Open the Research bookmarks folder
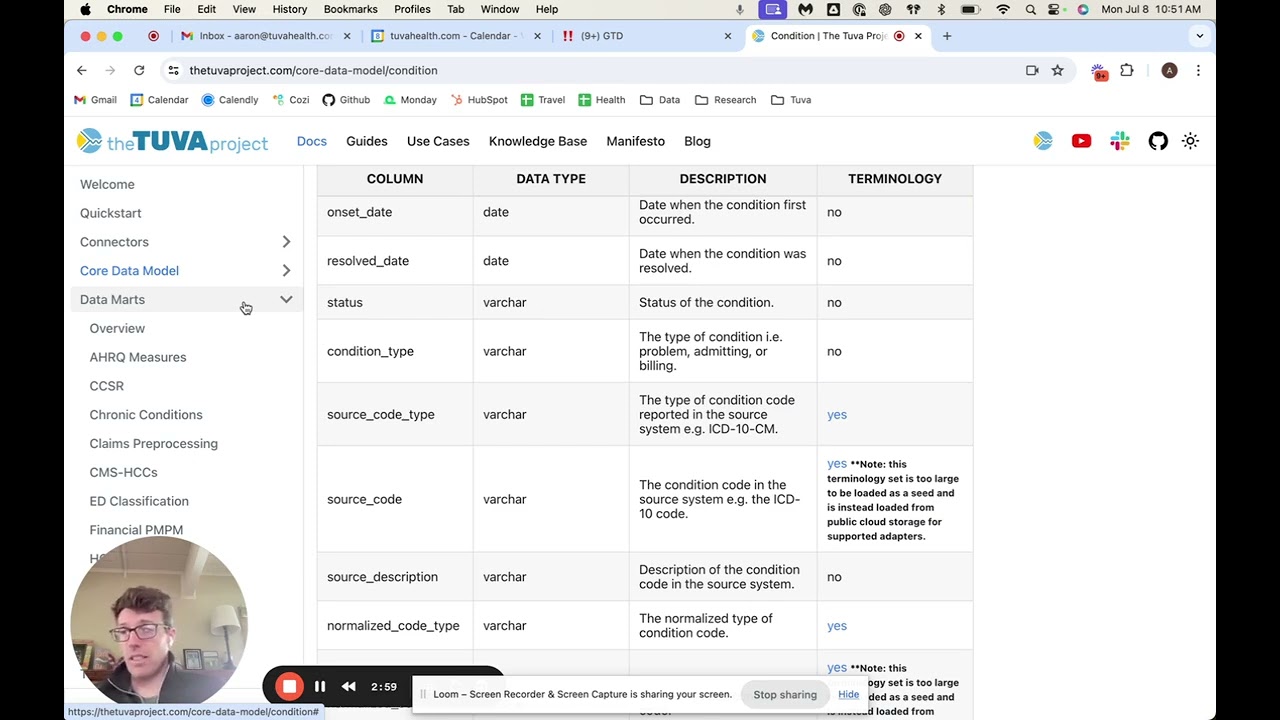 (x=726, y=100)
